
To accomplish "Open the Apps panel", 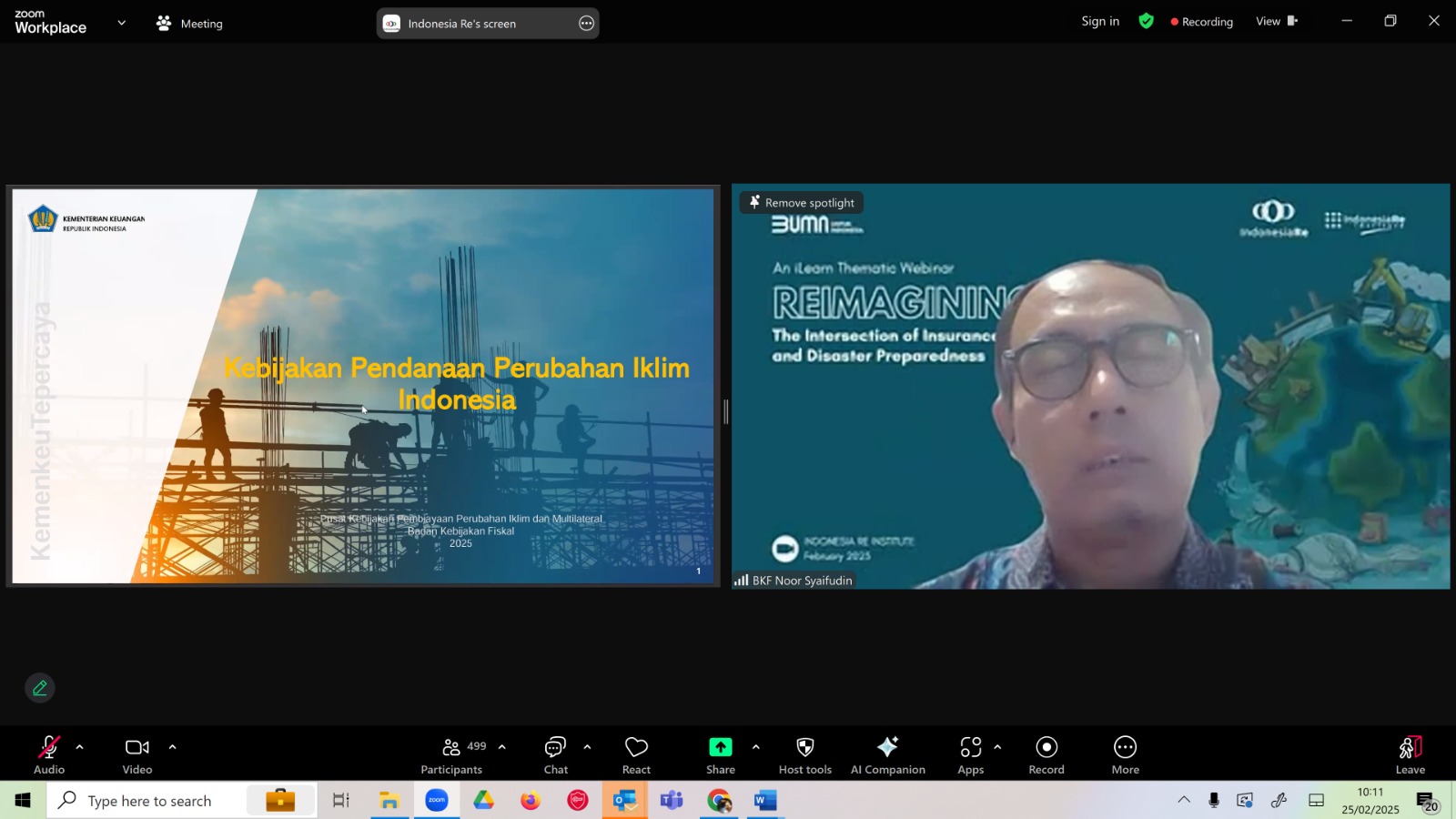I will pyautogui.click(x=970, y=755).
